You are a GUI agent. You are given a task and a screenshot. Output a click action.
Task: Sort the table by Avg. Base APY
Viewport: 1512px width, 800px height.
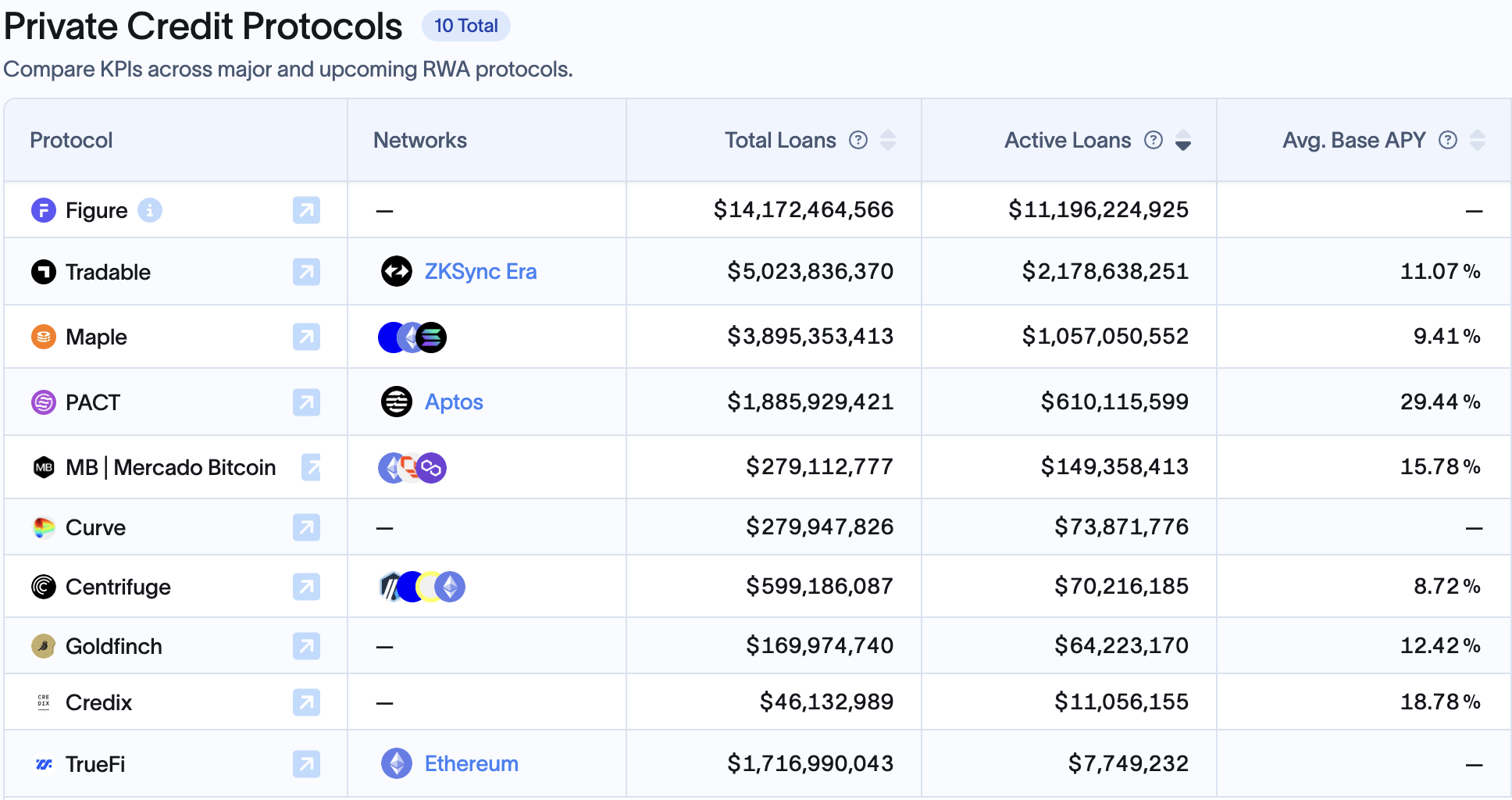[x=1478, y=140]
